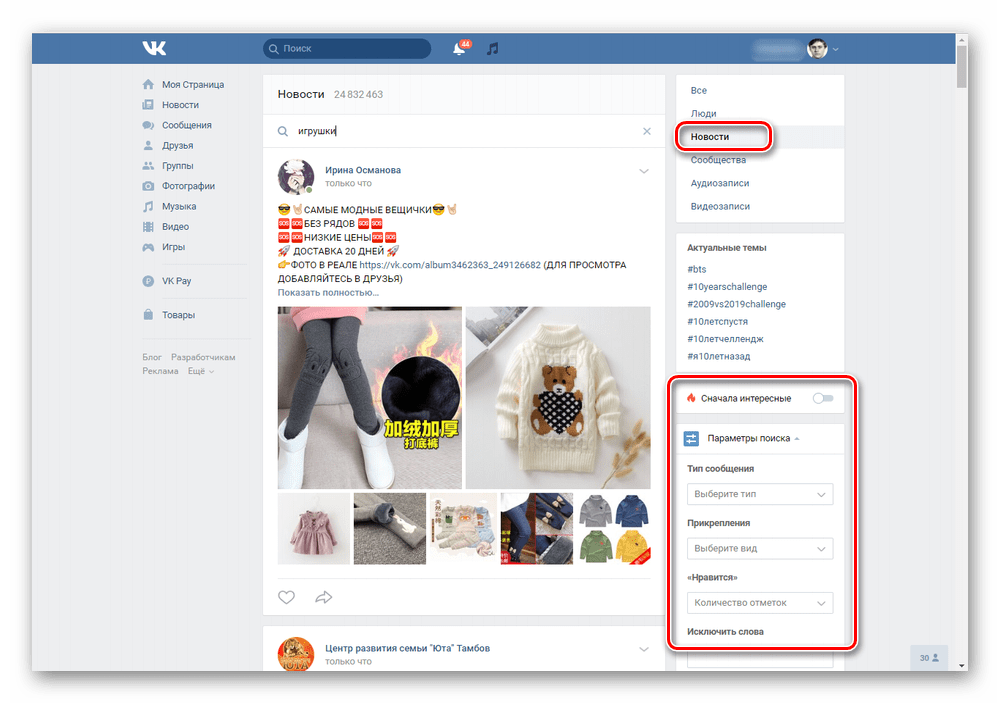The height and width of the screenshot is (703, 1000).
Task: Expand post options chevron for Ирина Османова
Action: point(644,171)
